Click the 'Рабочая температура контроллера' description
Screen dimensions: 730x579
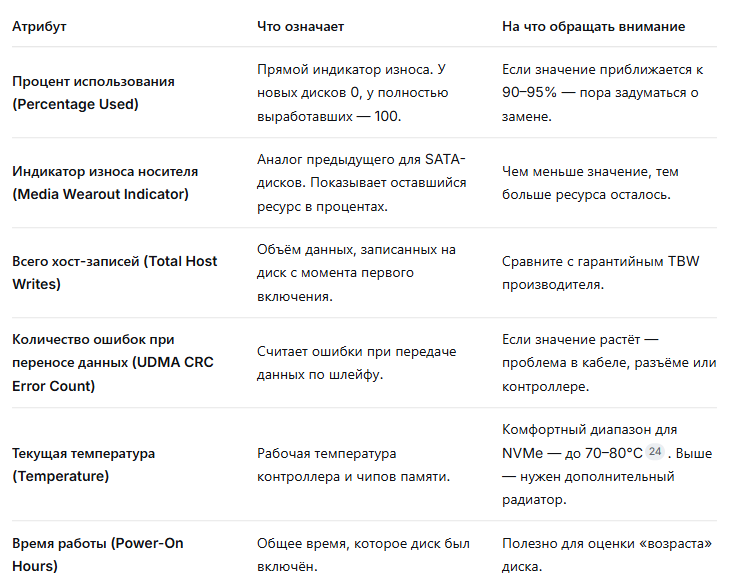click(353, 464)
